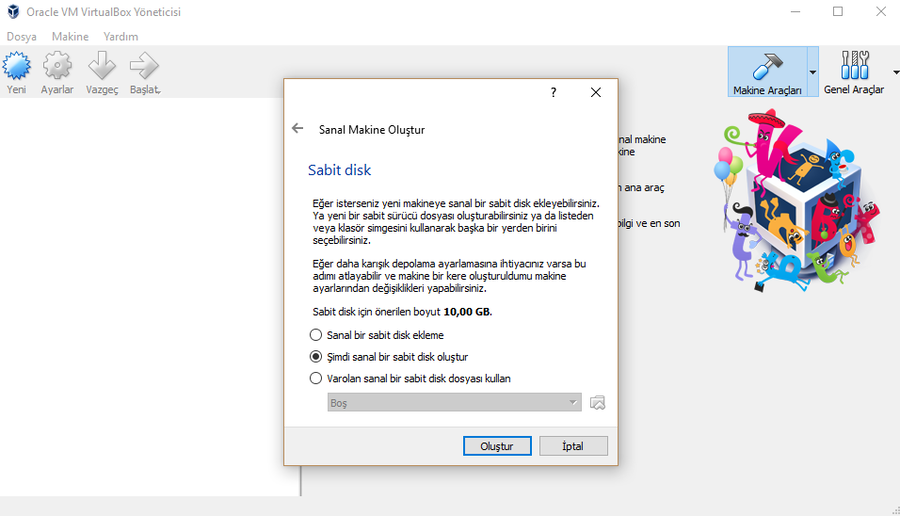Click the Yeni (New) machine icon
The width and height of the screenshot is (900, 516).
[17, 67]
